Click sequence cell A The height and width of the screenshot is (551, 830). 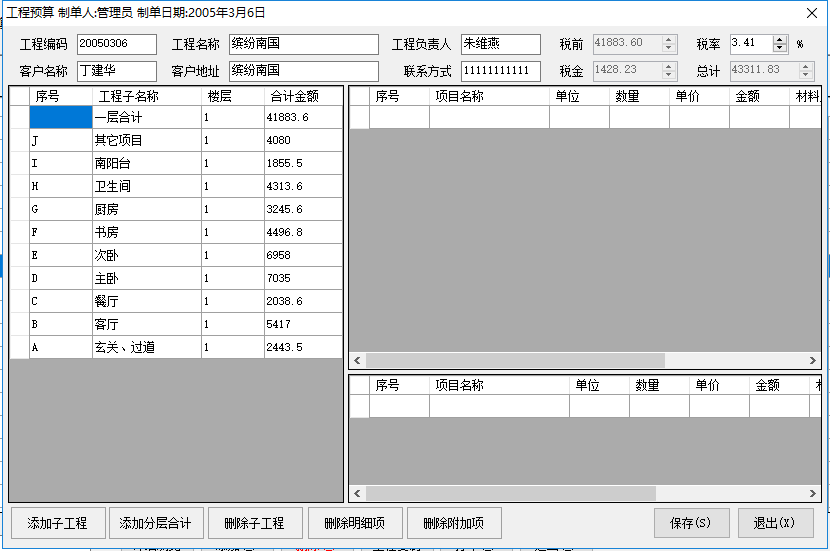(61, 347)
